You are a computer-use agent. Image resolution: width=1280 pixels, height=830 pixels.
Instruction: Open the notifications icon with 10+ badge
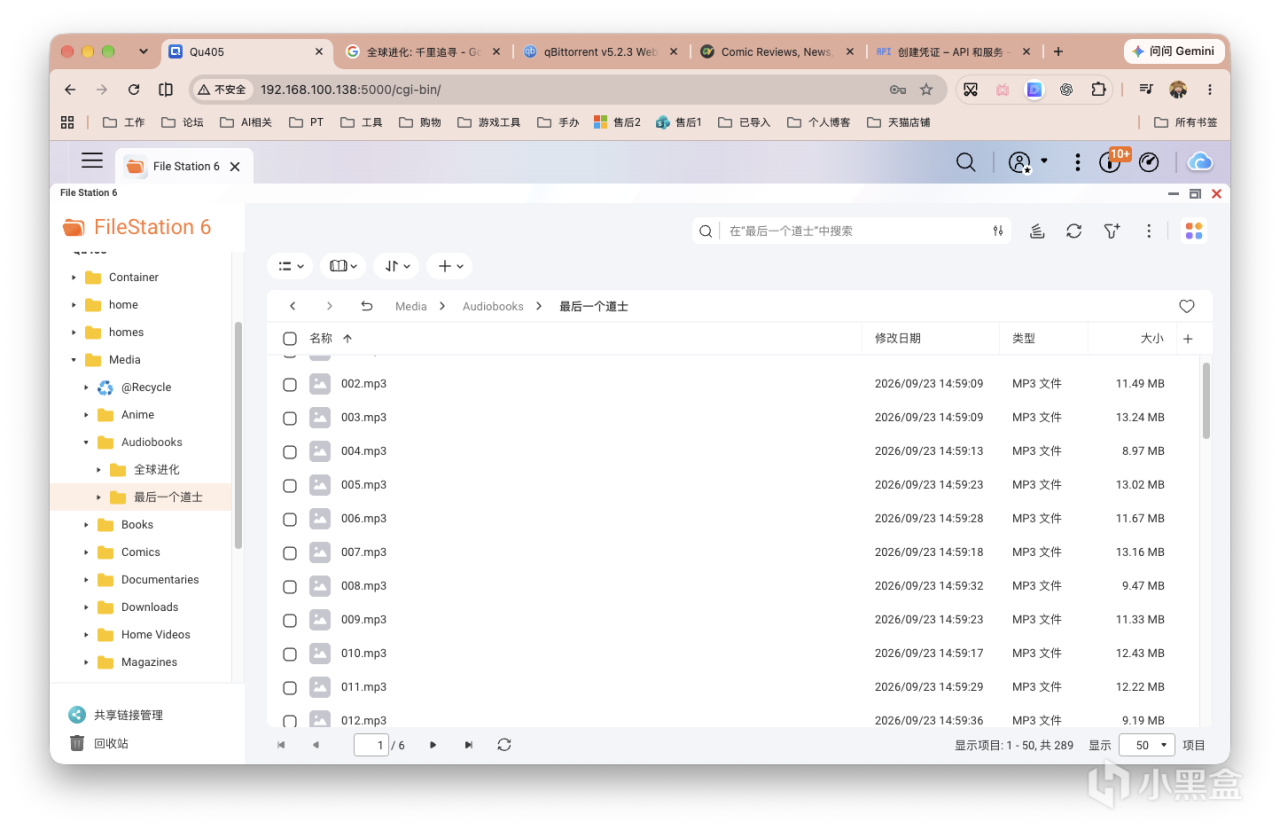[1112, 161]
